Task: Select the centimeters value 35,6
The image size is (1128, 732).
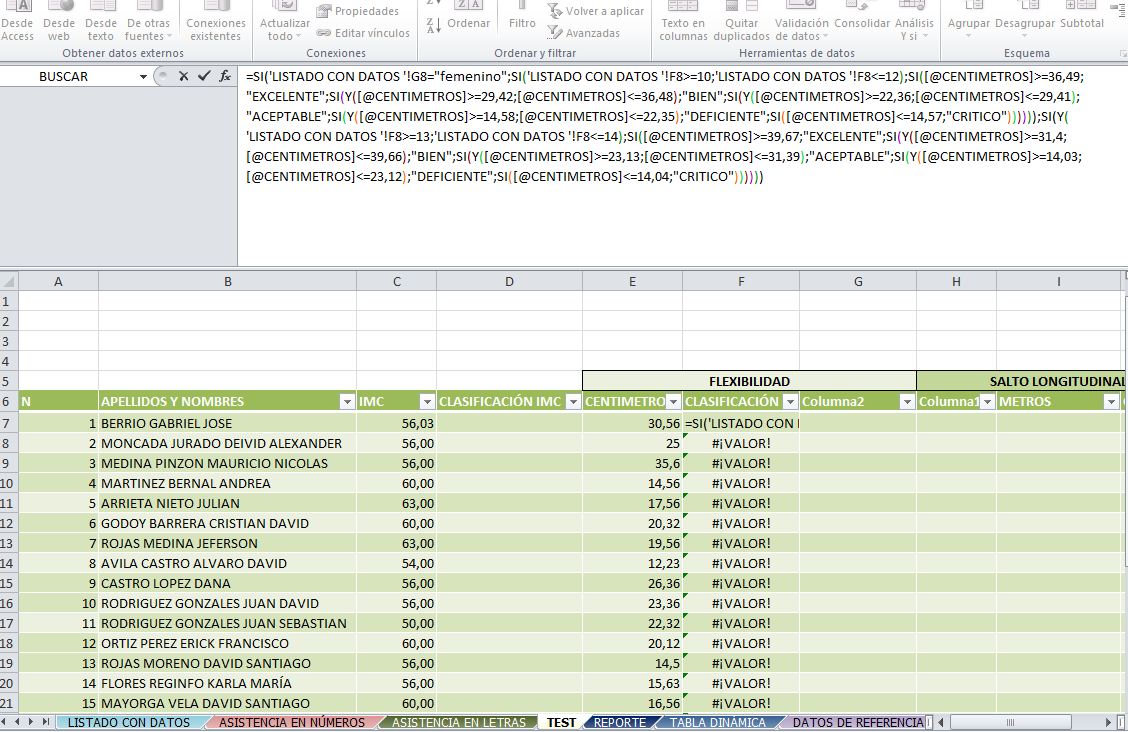Action: [632, 464]
